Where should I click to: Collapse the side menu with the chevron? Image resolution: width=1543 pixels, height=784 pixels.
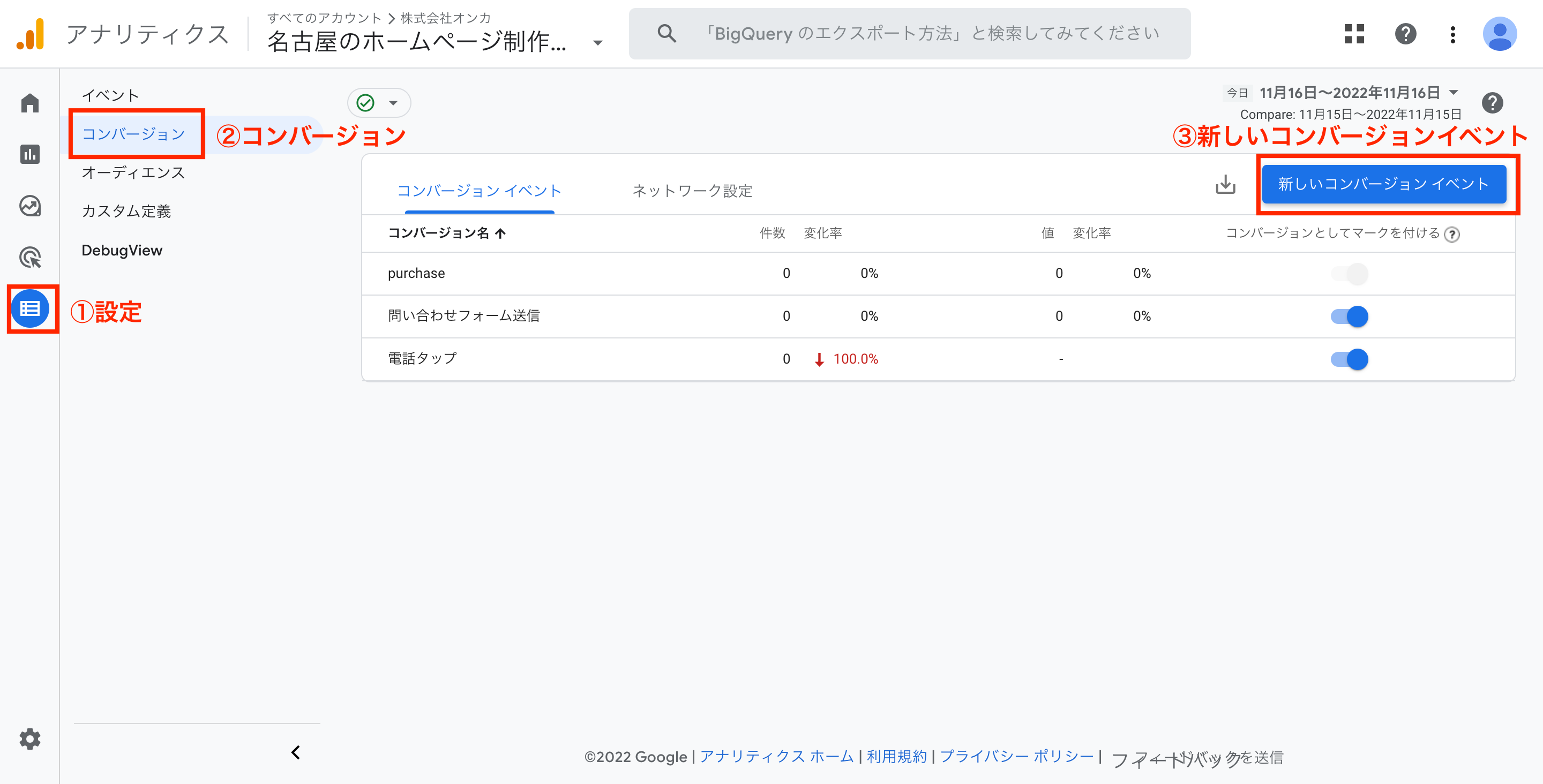[295, 752]
